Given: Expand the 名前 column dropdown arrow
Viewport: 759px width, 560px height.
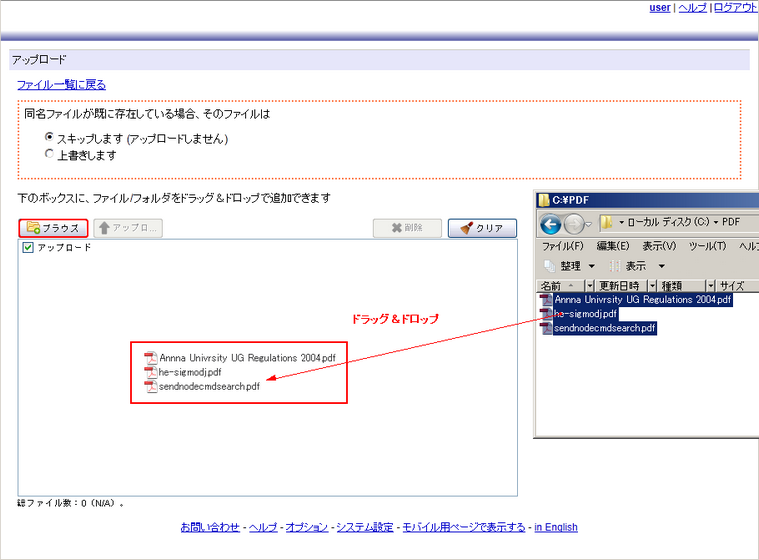Looking at the screenshot, I should (x=587, y=285).
